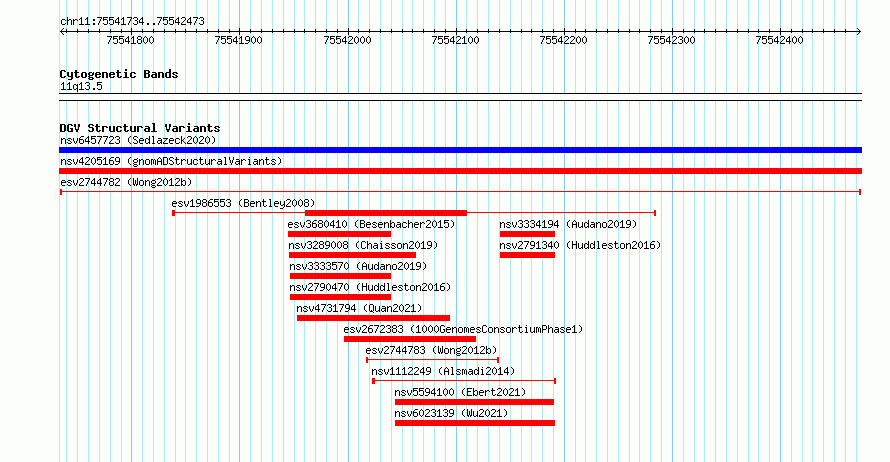Click the Cytogenetic Bands track title
Image resolution: width=890 pixels, height=462 pixels.
pos(119,74)
